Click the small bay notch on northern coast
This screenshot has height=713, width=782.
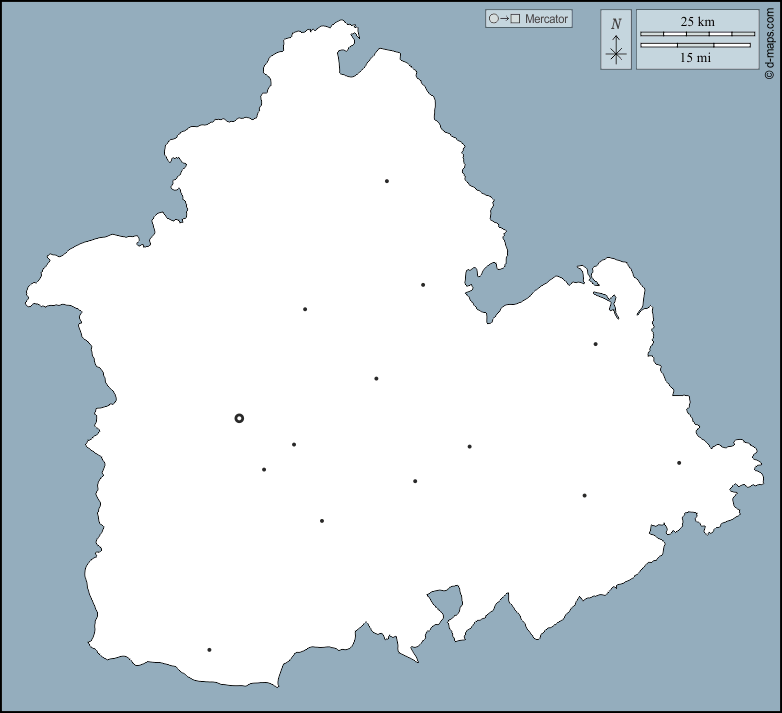pos(350,62)
